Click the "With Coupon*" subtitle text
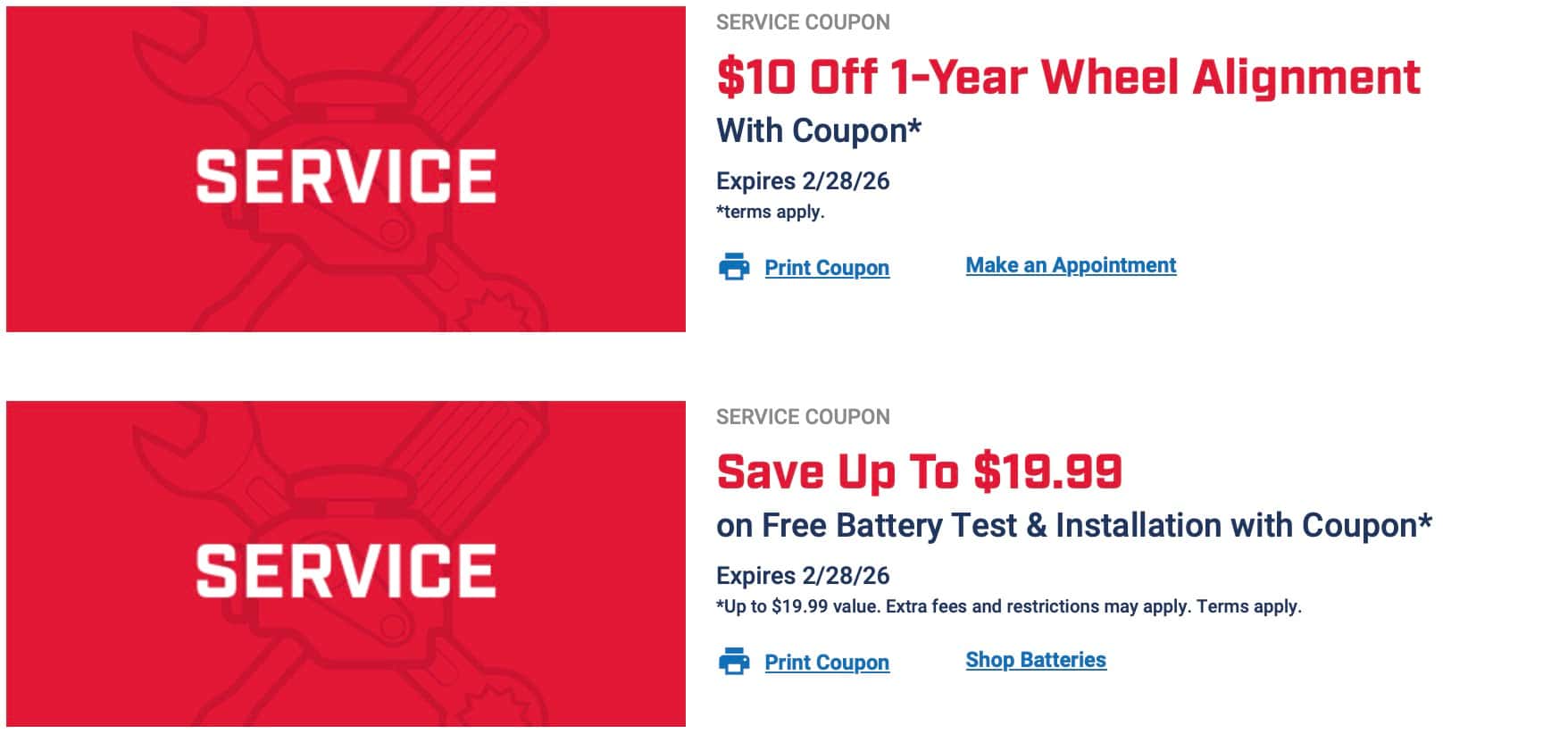The width and height of the screenshot is (1568, 734). click(x=818, y=130)
